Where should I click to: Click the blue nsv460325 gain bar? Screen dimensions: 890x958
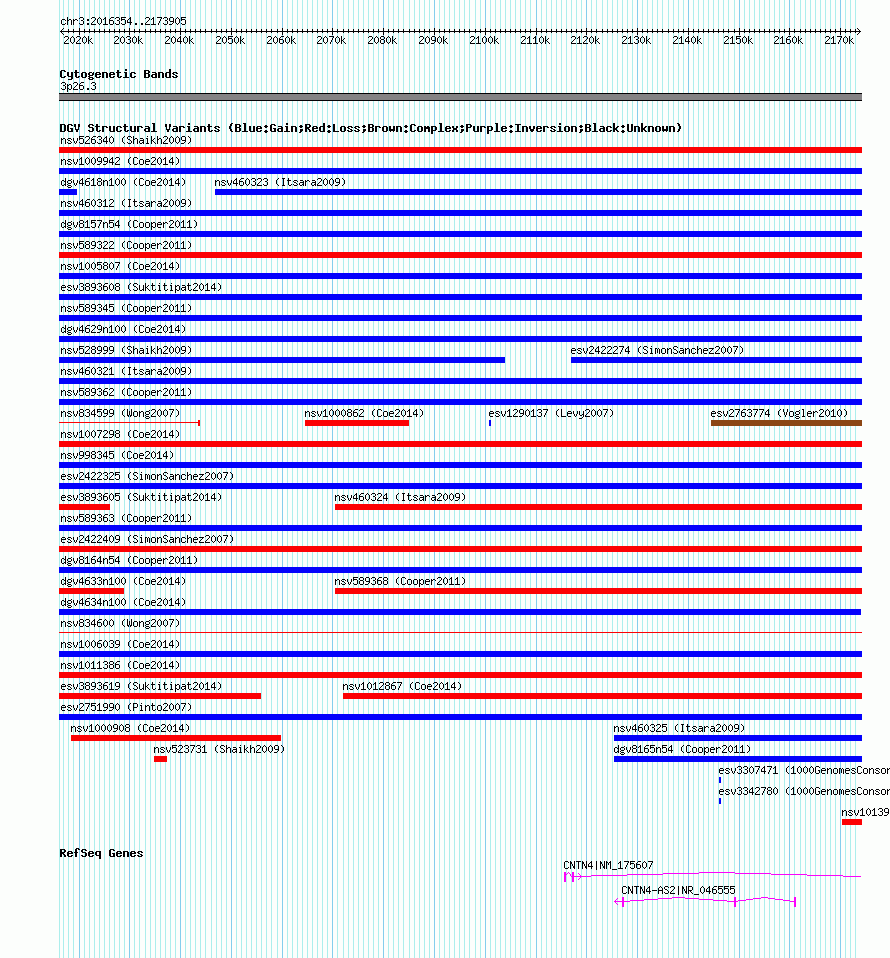[738, 738]
